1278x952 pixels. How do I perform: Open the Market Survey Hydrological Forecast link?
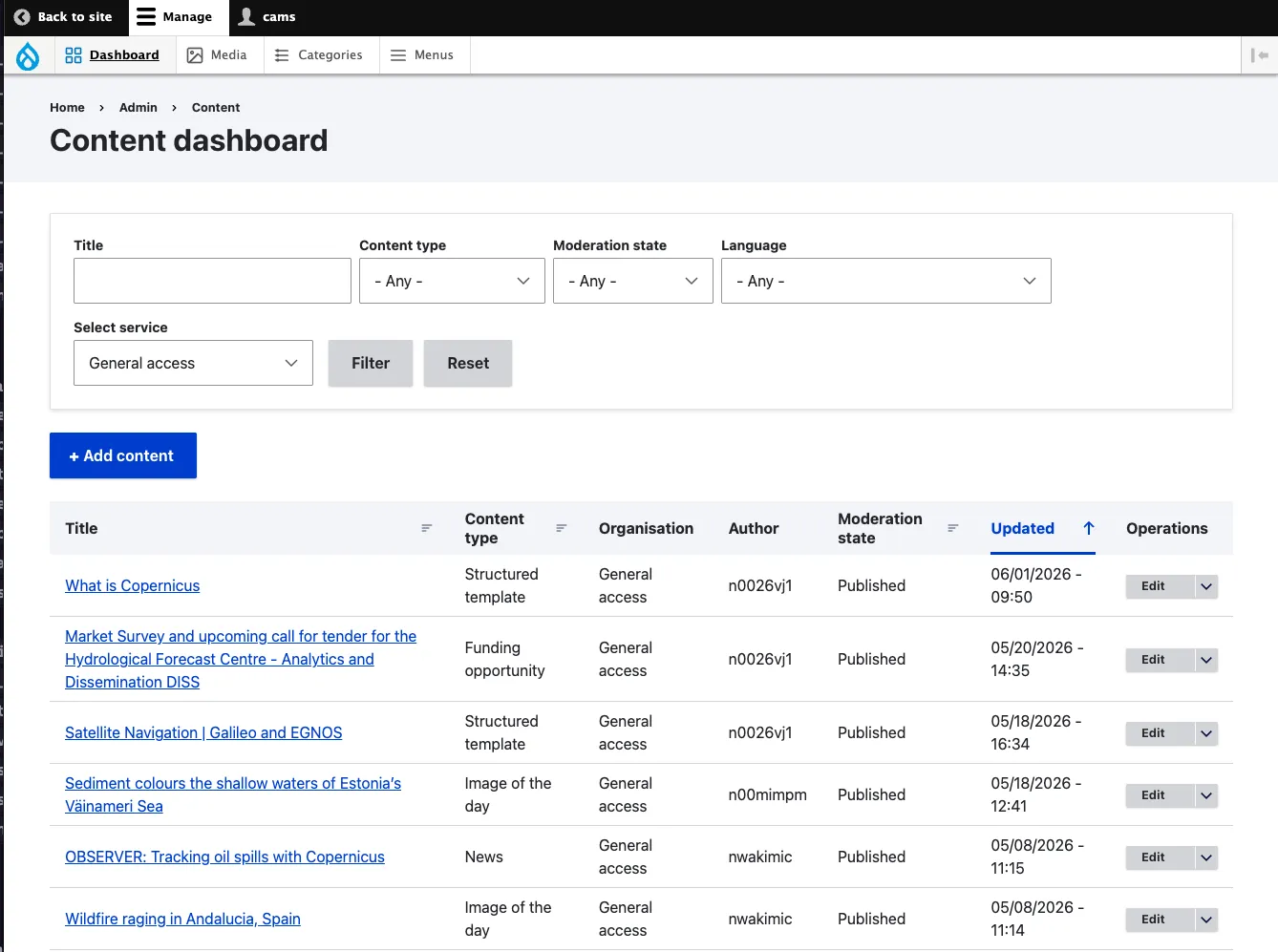[x=241, y=659]
